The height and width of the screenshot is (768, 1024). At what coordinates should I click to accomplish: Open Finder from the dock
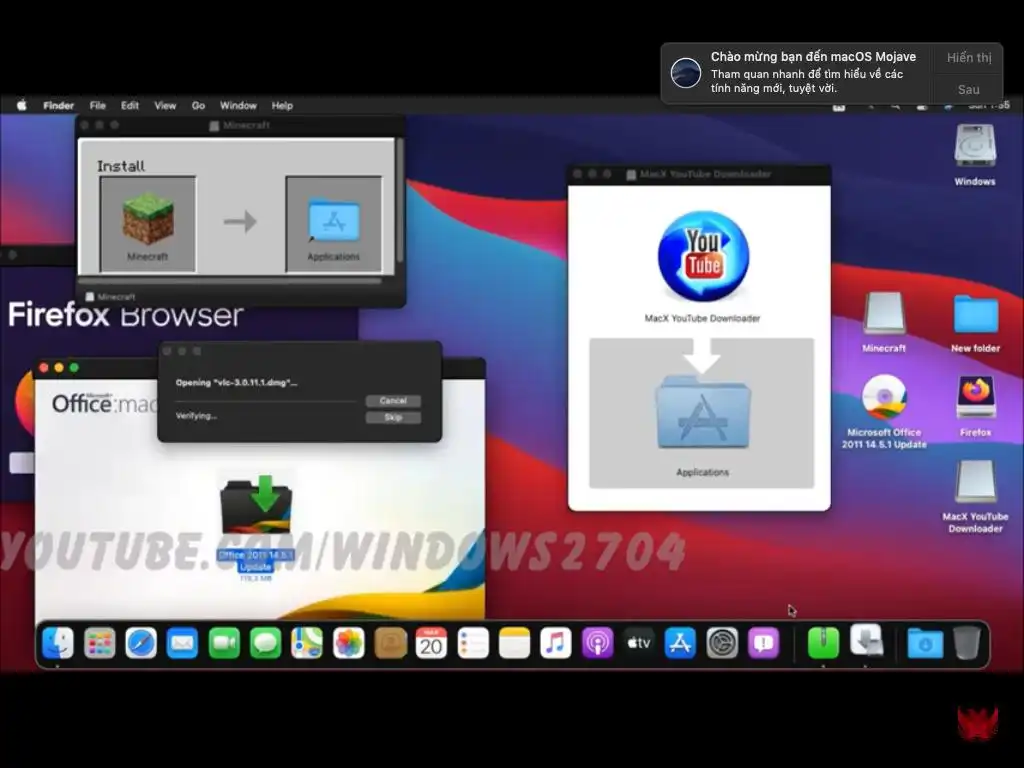(57, 643)
